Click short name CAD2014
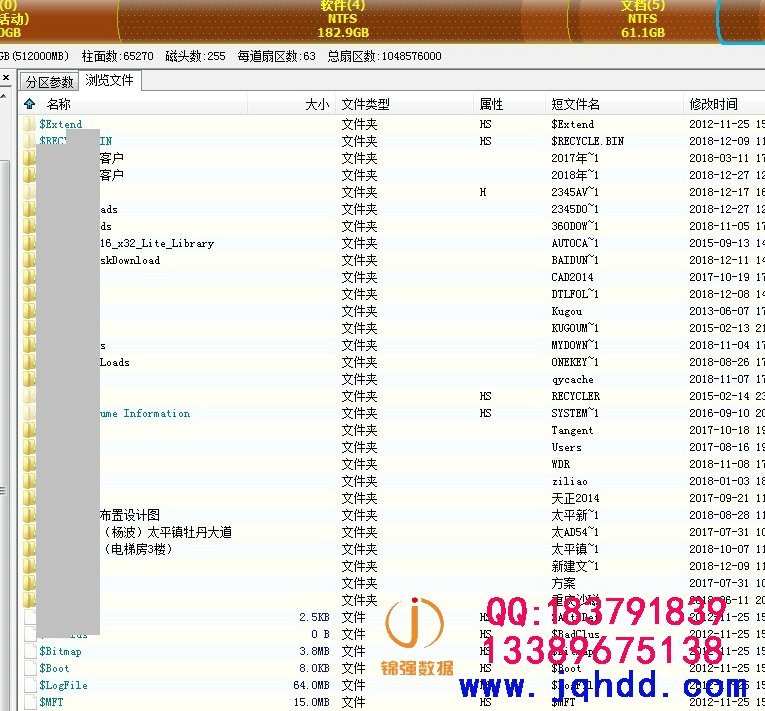The width and height of the screenshot is (765, 711). tap(572, 277)
